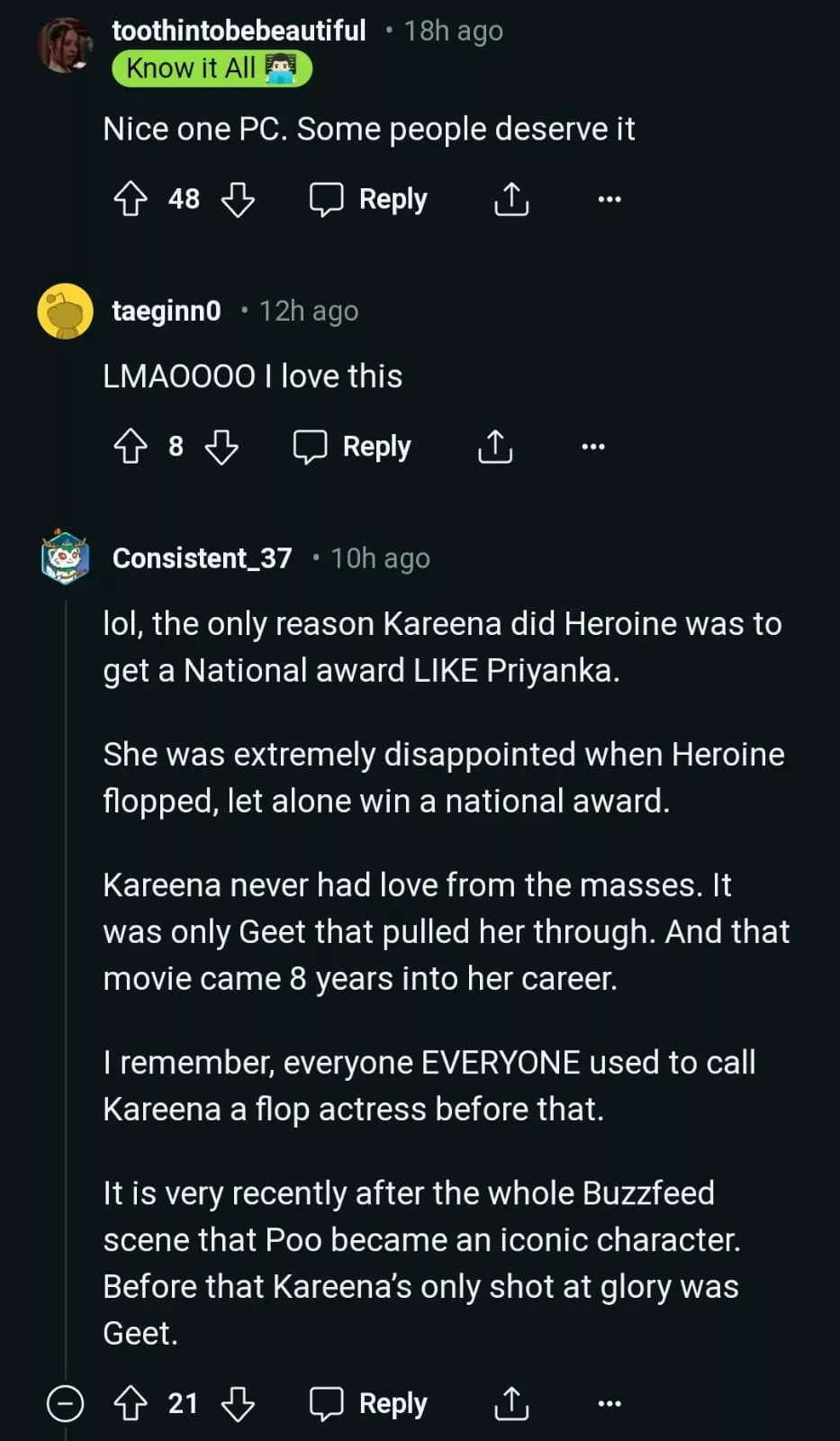Viewport: 840px width, 1441px height.
Task: Open more options on Consistent_37's comment
Action: coord(610,1403)
